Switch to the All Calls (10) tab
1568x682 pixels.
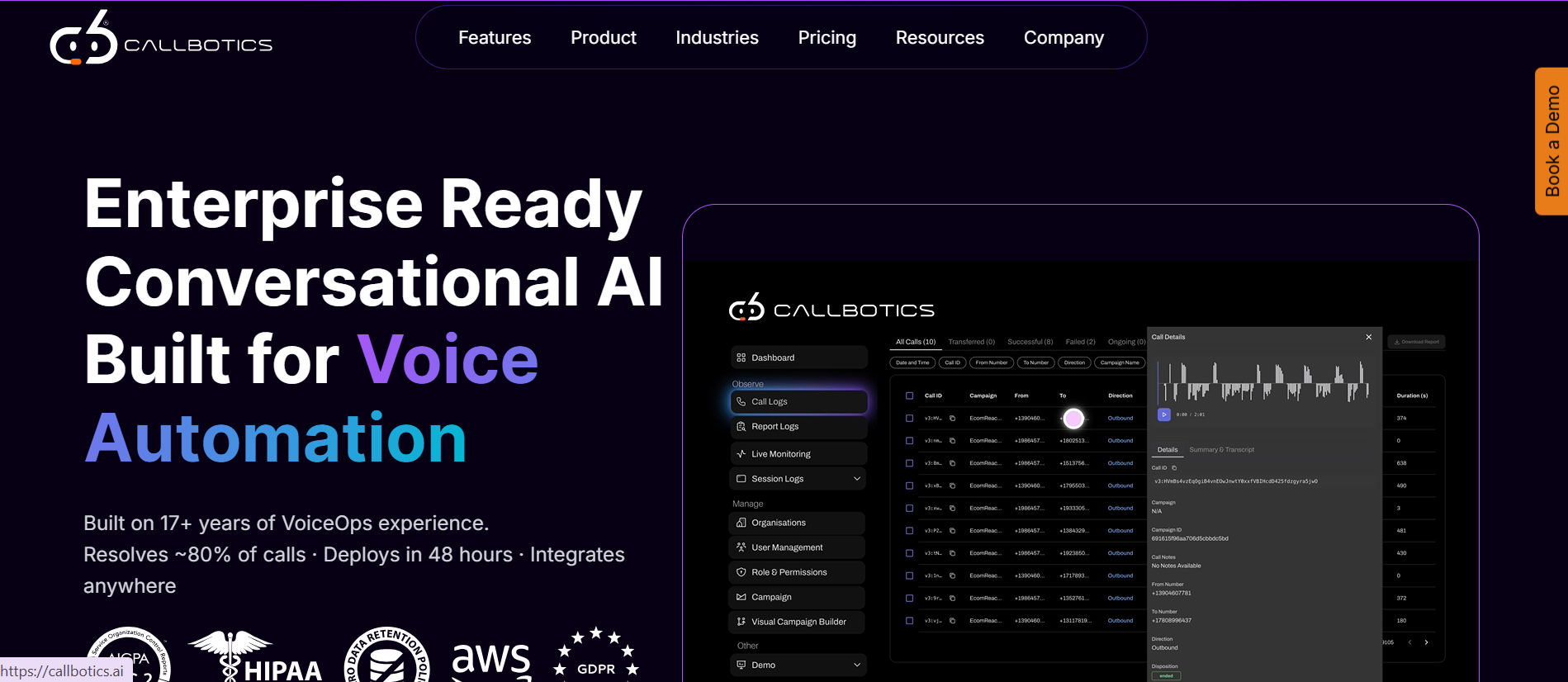pos(916,342)
